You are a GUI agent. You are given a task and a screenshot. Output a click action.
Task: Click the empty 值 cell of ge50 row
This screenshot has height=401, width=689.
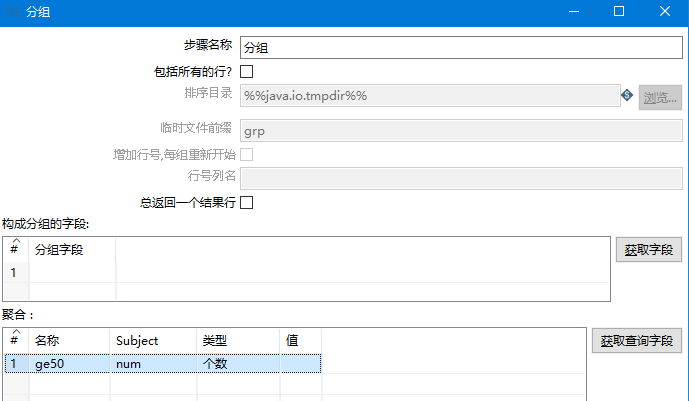point(301,364)
